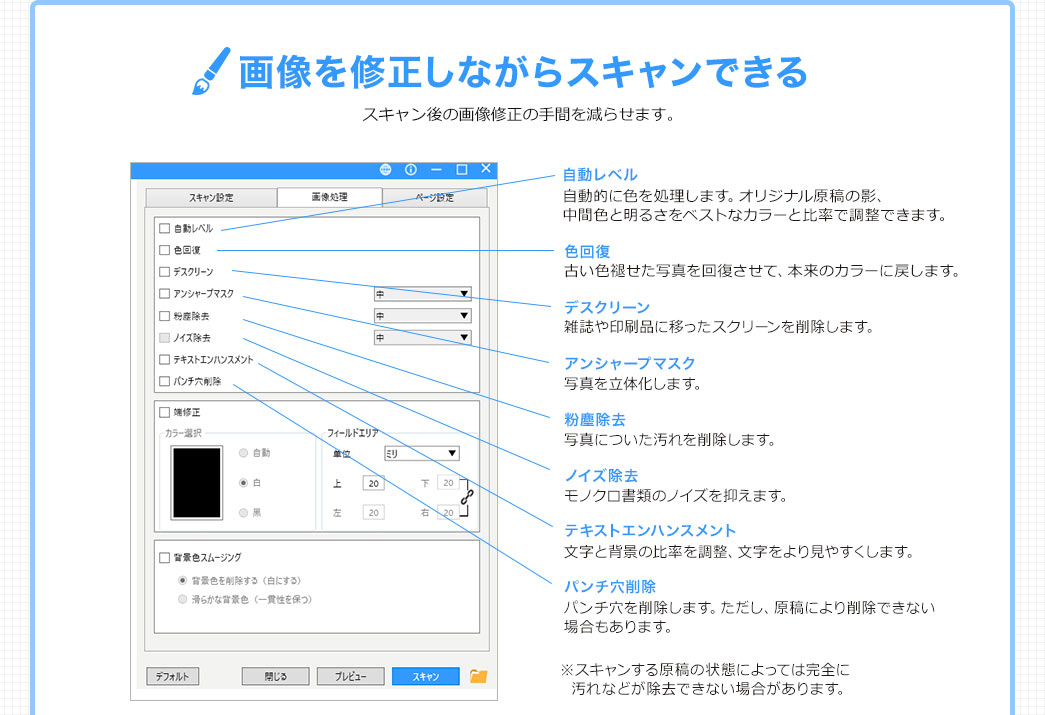This screenshot has height=715, width=1045.
Task: Check the テキストエンハンスメント checkbox
Action: click(x=164, y=359)
